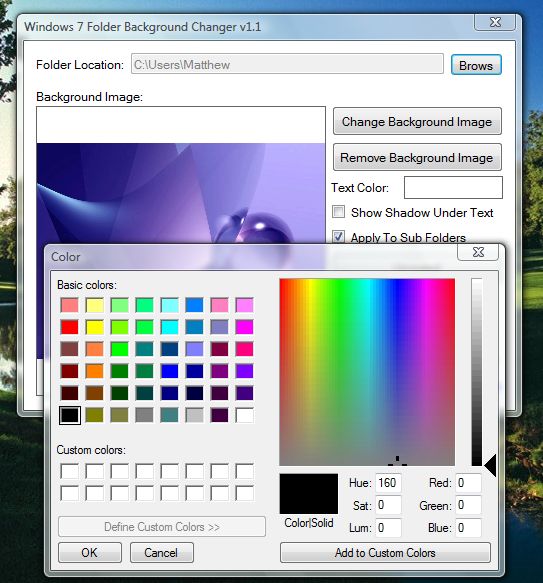
Task: Click the Text Color preview box
Action: 453,187
